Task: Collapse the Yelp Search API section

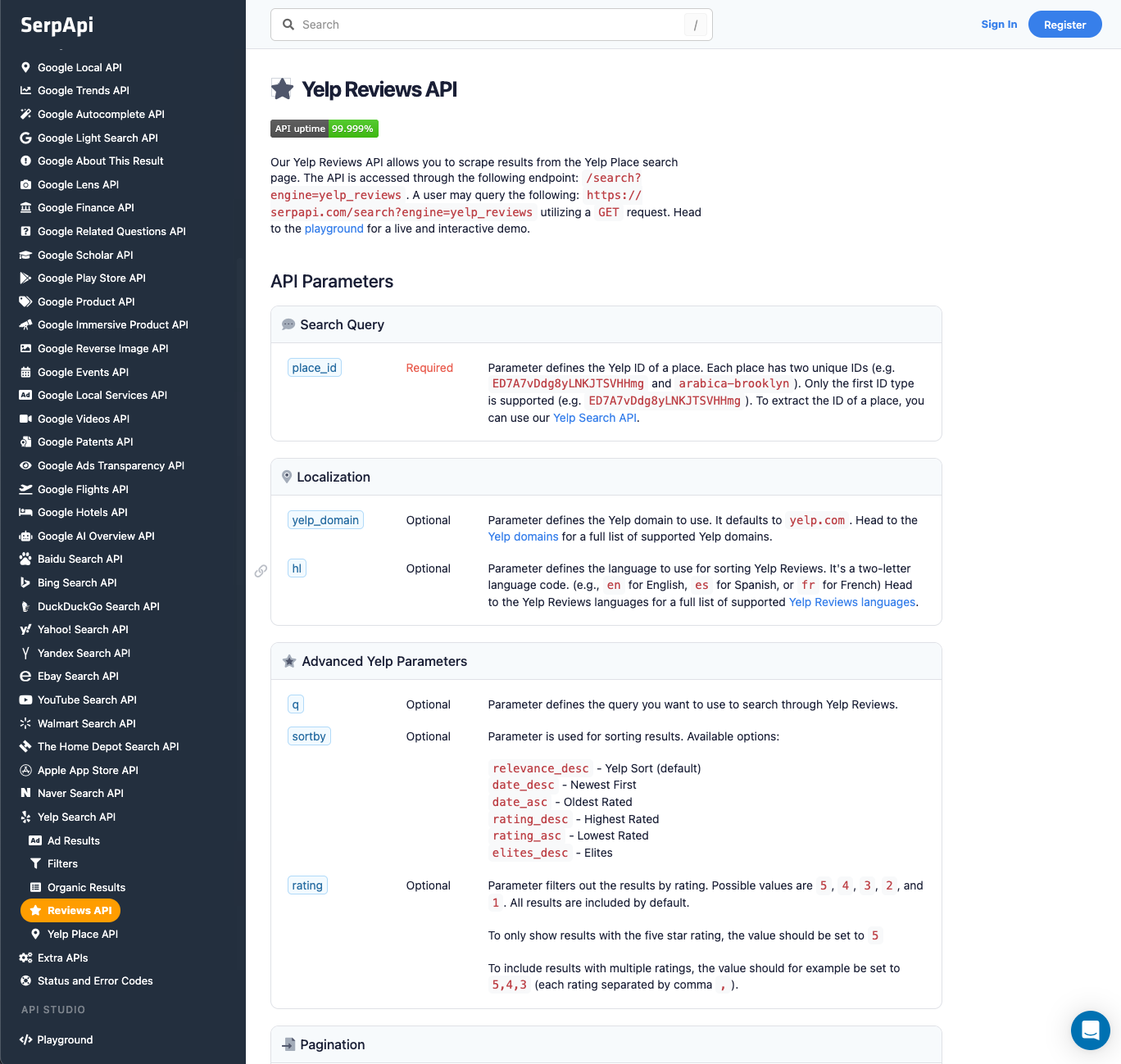Action: point(76,817)
